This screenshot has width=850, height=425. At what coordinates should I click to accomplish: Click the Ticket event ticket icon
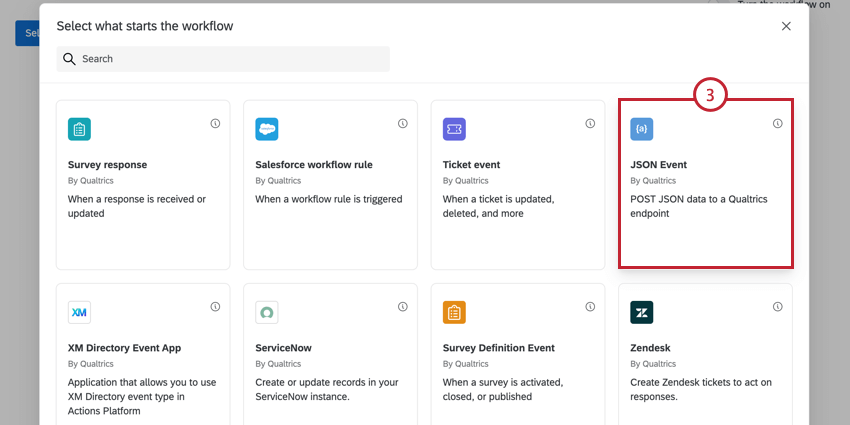tap(454, 129)
